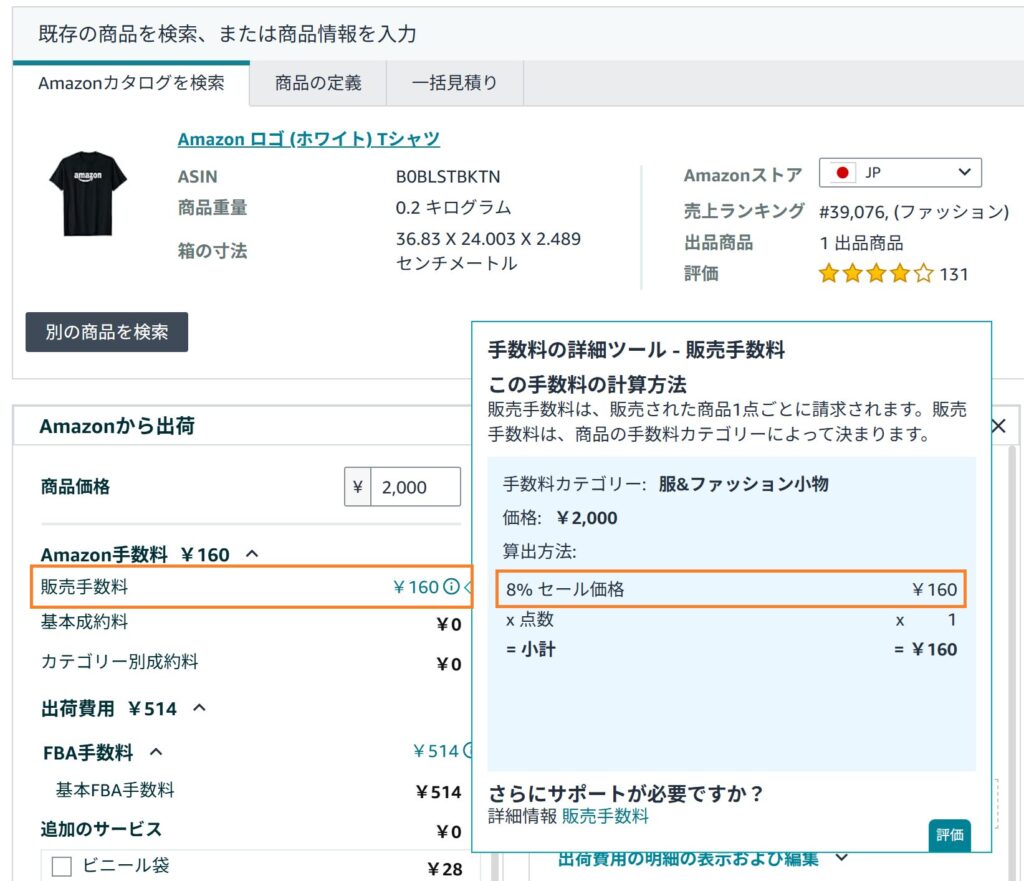Click the Japan flag icon in store selector
Screen dimensions: 1024x881
pyautogui.click(x=842, y=172)
